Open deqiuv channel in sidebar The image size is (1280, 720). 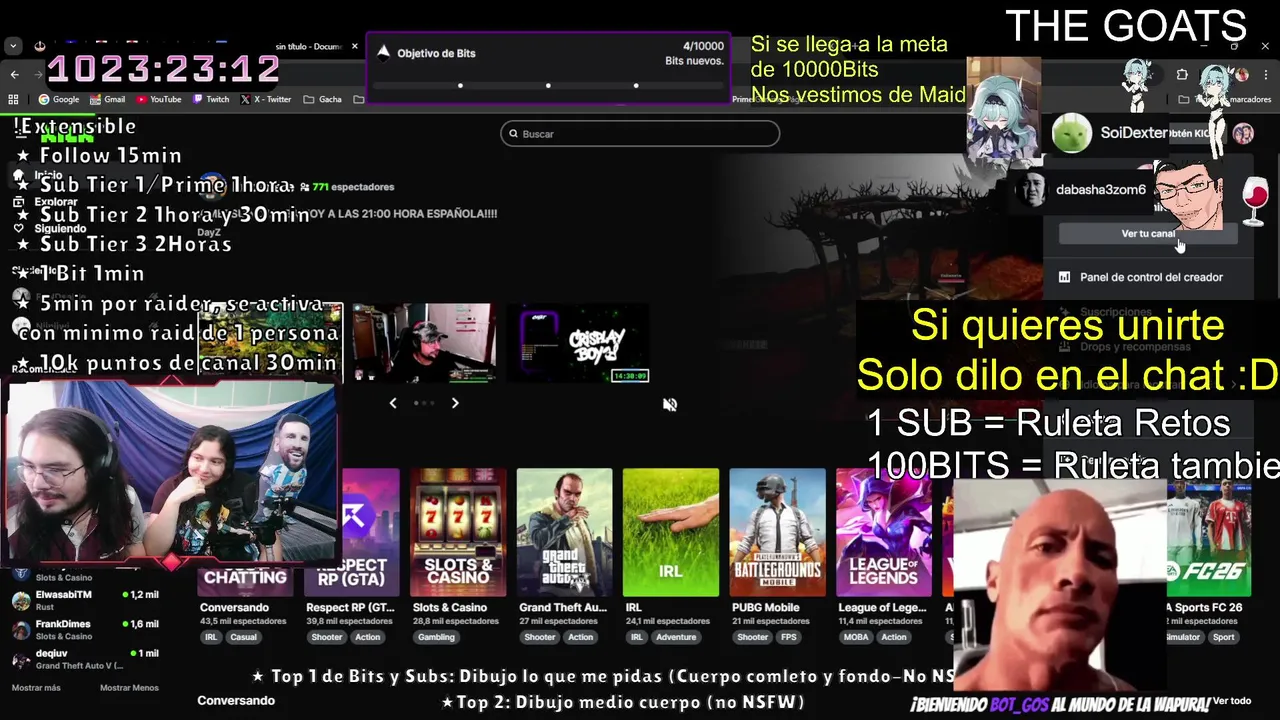click(x=85, y=659)
